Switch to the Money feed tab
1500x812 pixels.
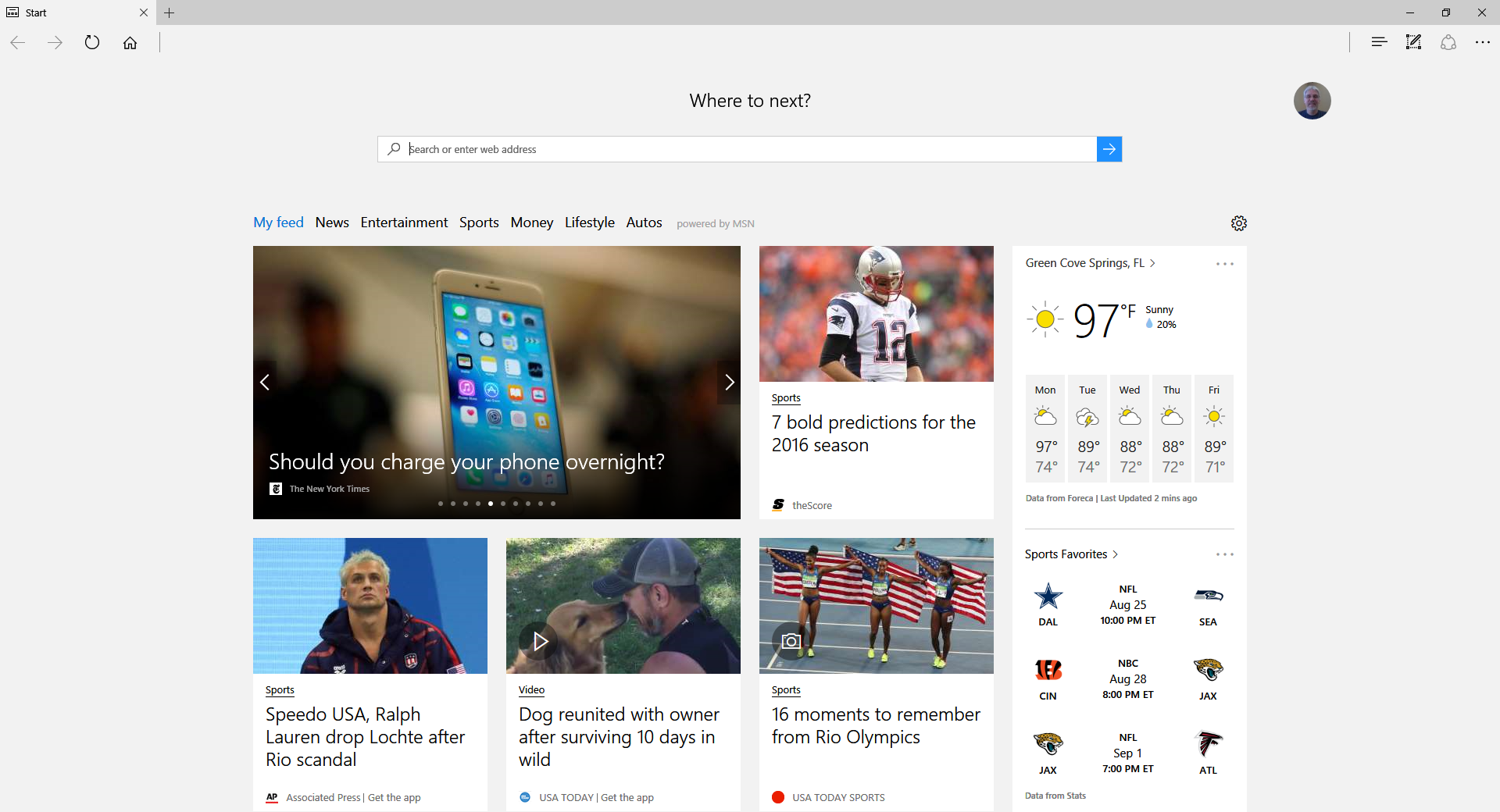[531, 223]
